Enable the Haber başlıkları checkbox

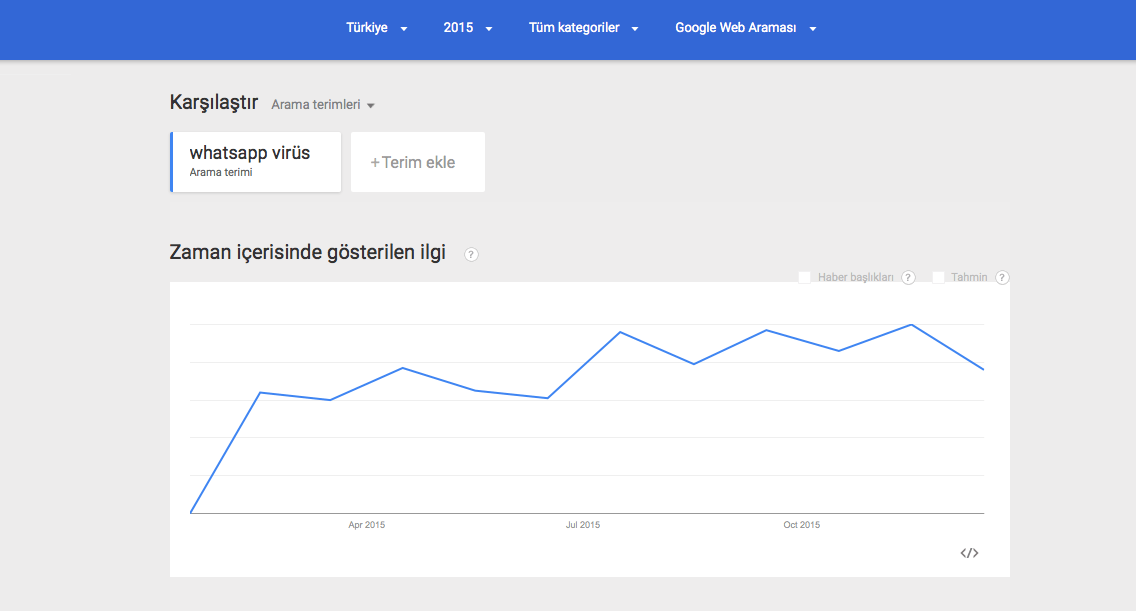click(x=804, y=277)
